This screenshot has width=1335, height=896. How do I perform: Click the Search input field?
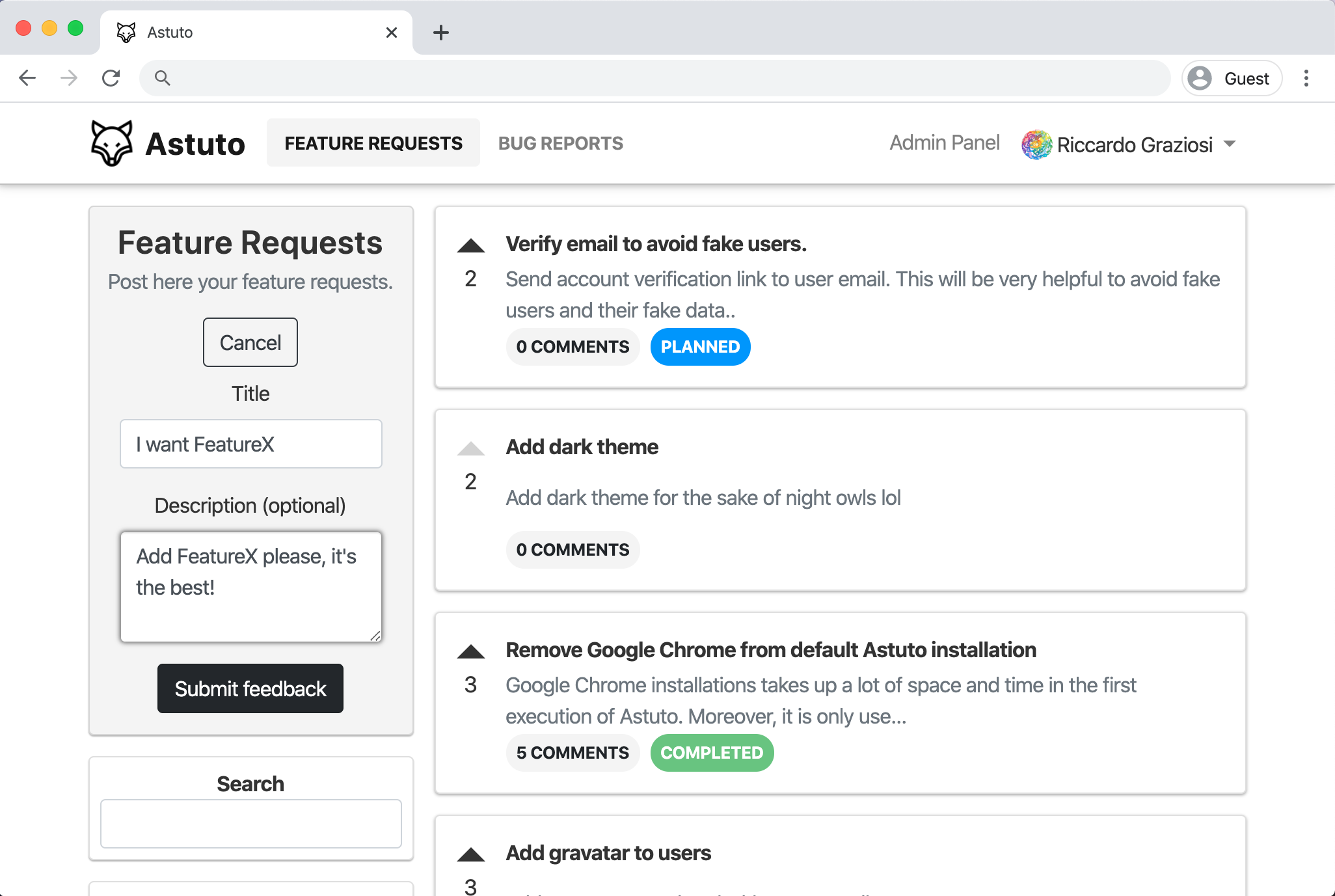click(250, 824)
